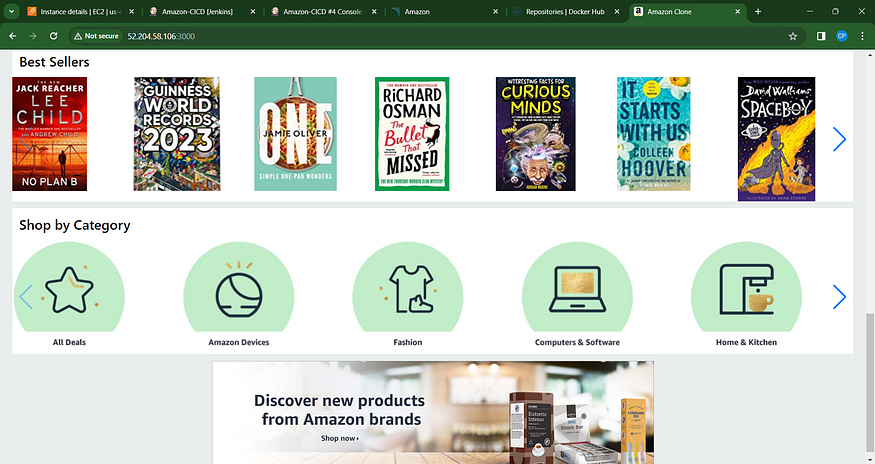Click the browser back arrow
The image size is (875, 464).
(12, 36)
